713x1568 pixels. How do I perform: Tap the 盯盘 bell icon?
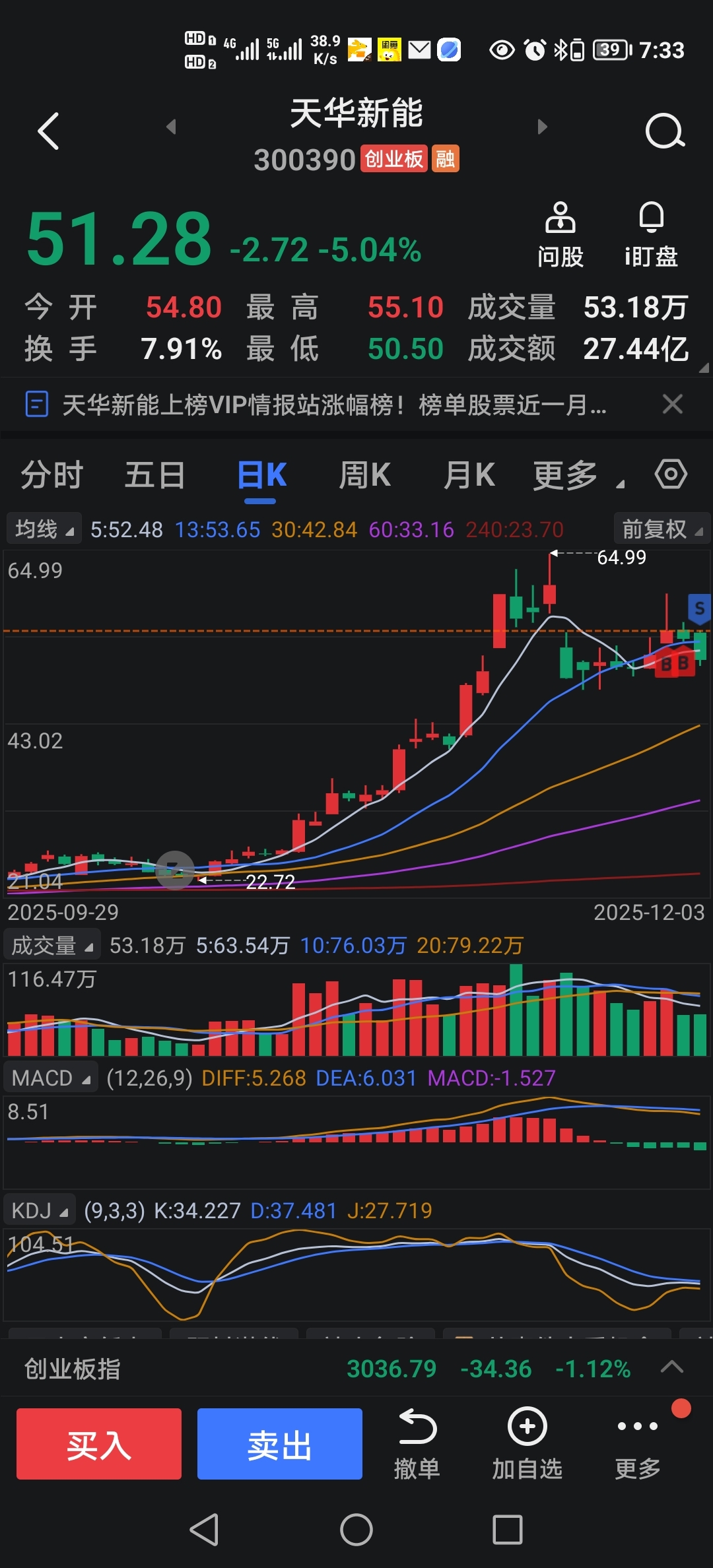coord(651,235)
